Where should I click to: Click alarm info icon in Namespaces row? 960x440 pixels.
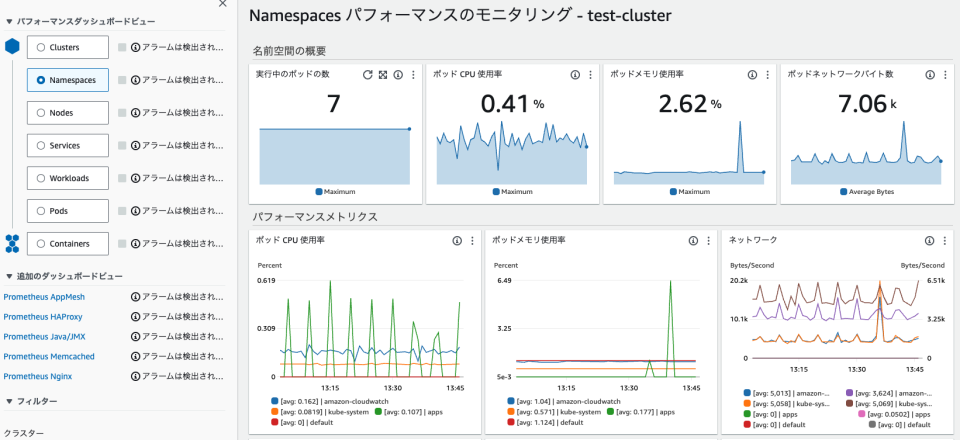pyautogui.click(x=135, y=80)
